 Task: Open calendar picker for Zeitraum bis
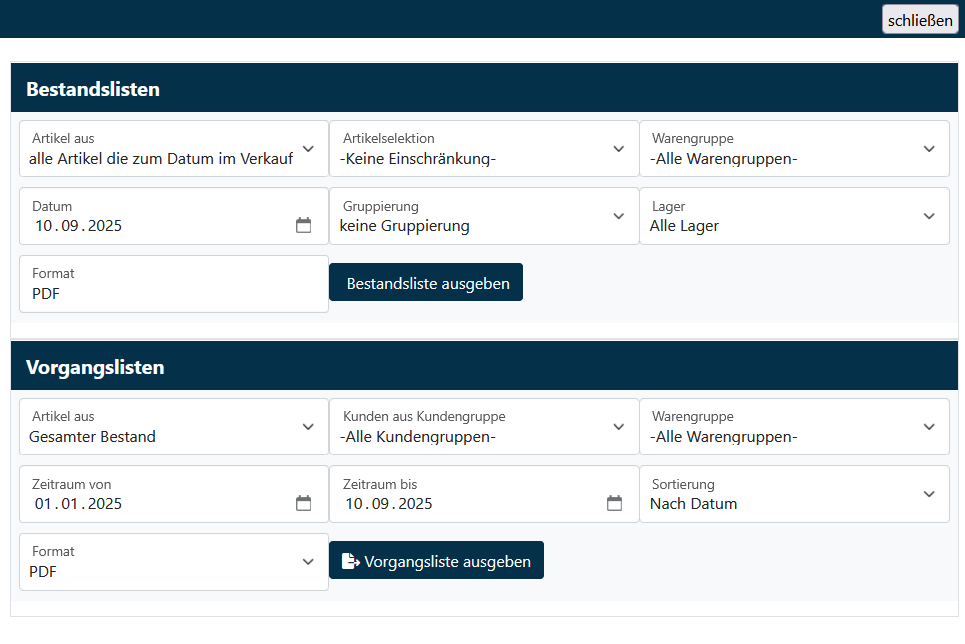coord(614,503)
